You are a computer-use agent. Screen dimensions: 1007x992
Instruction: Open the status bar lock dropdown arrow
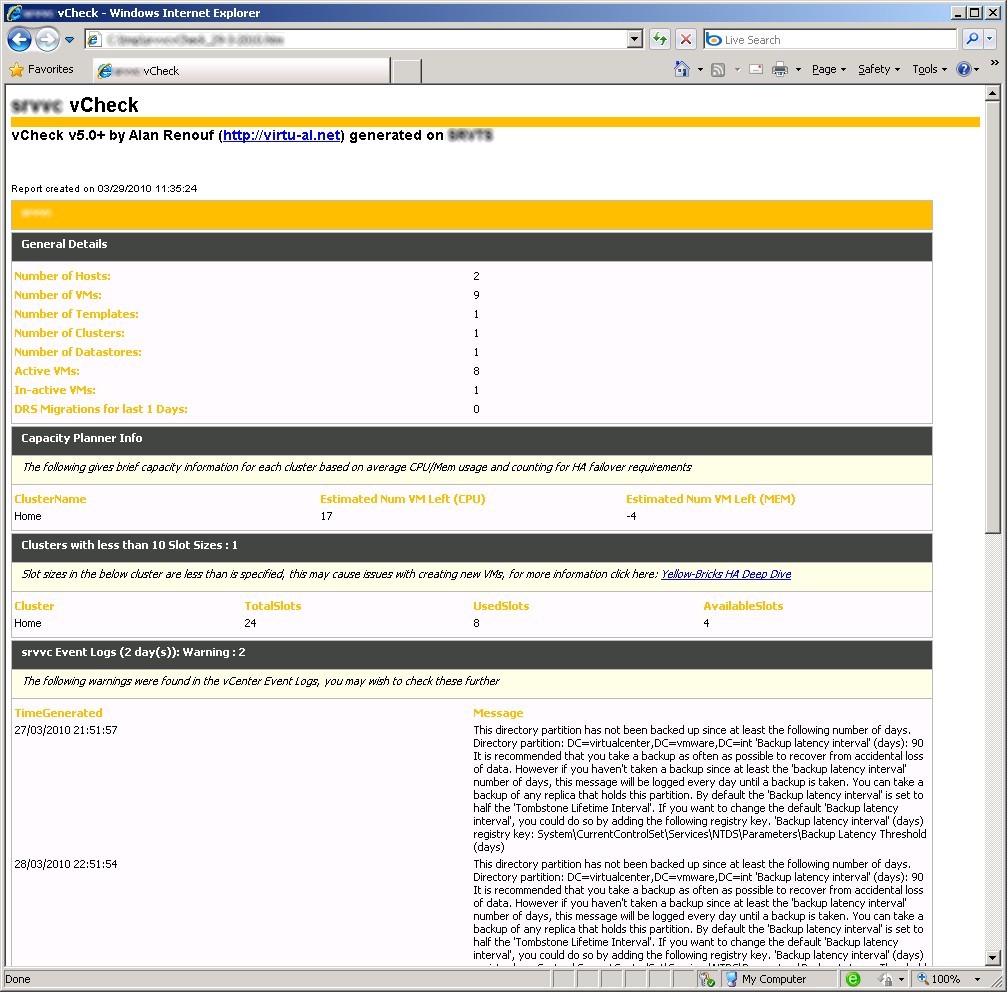click(x=902, y=979)
